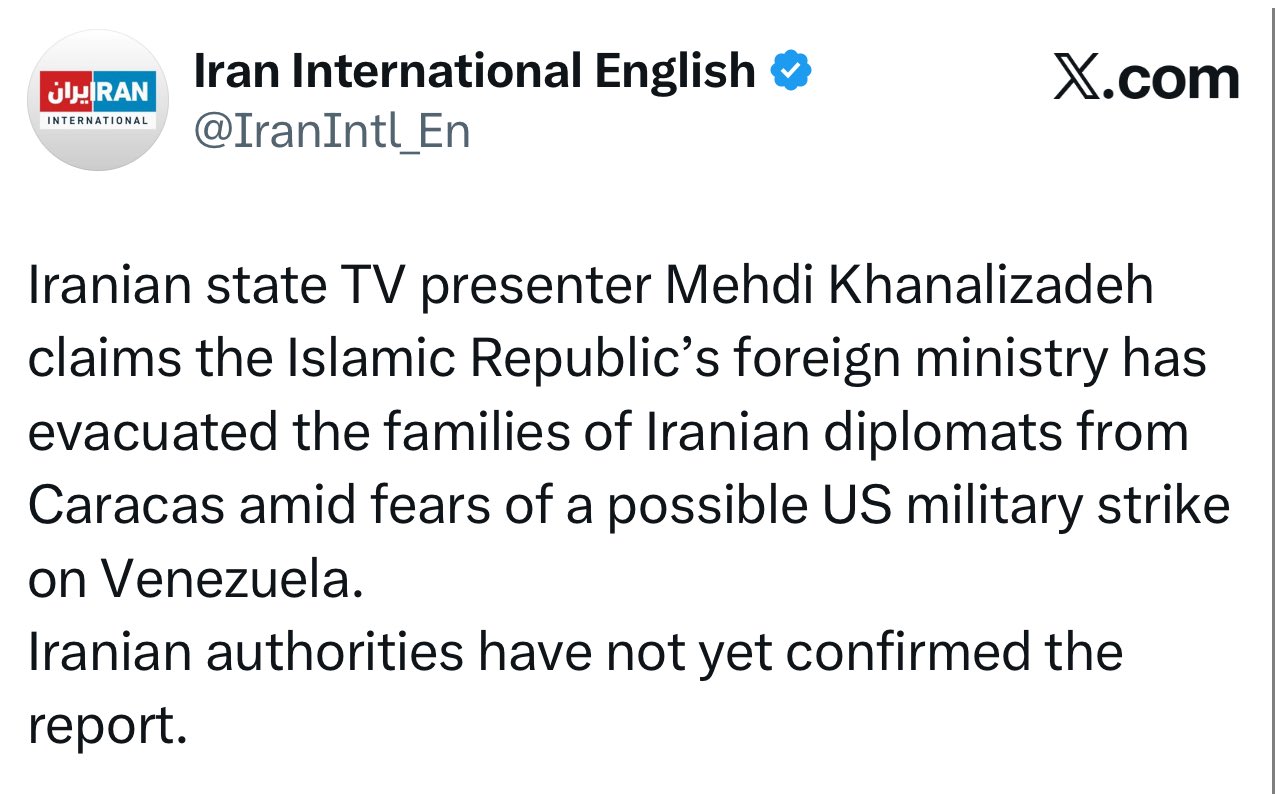Click the final word "report."
Image resolution: width=1275 pixels, height=794 pixels.
coord(108,728)
